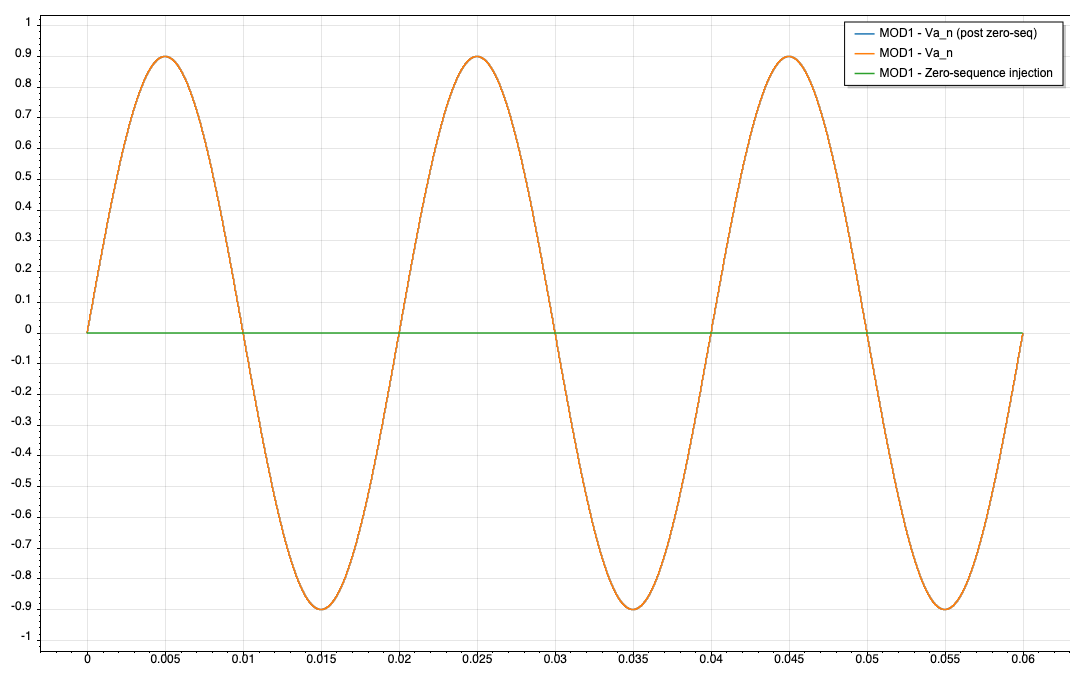1070x677 pixels.
Task: Click the x-axis label 0.06
Action: [x=1023, y=660]
